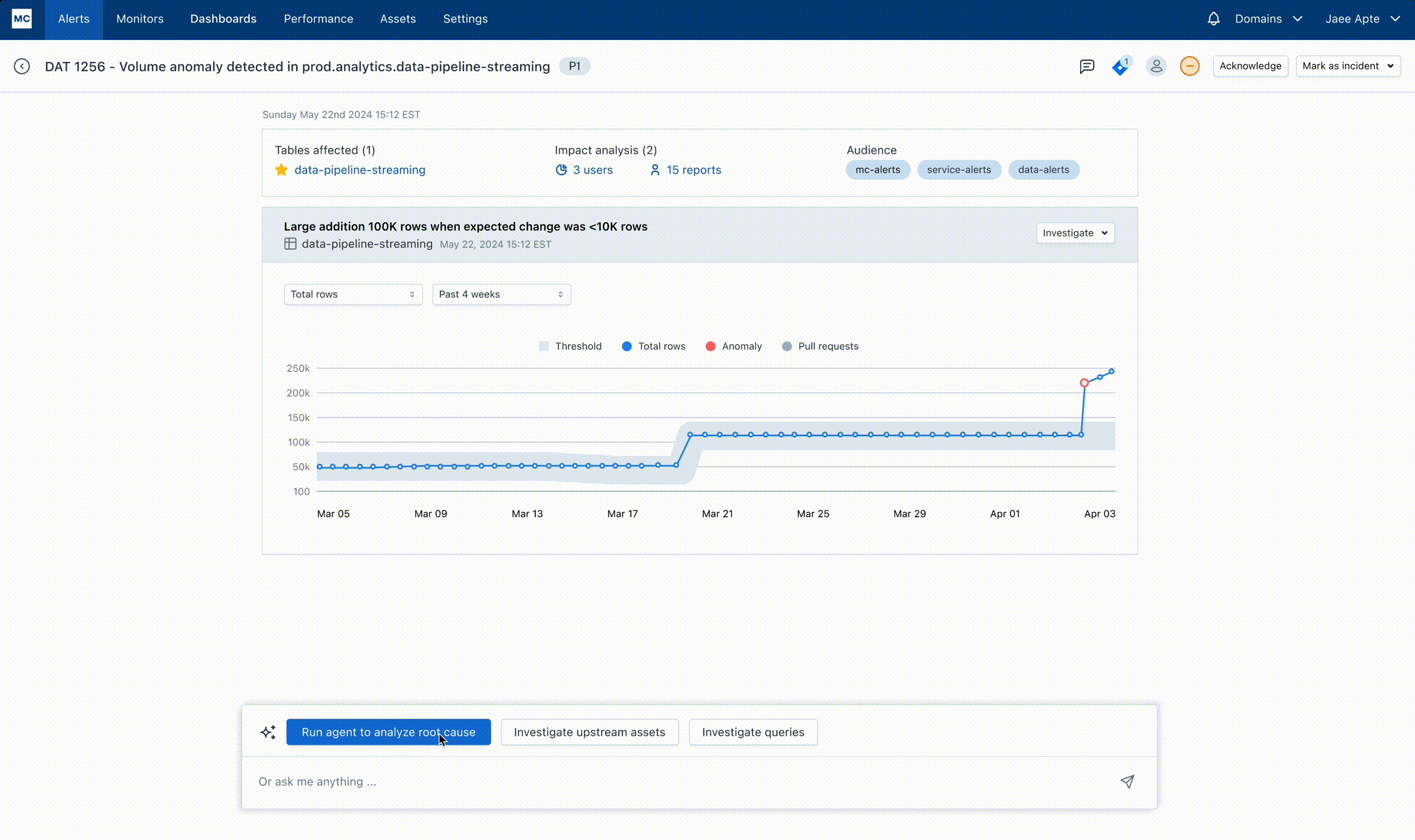Click Investigate queries button
1415x840 pixels.
[753, 732]
